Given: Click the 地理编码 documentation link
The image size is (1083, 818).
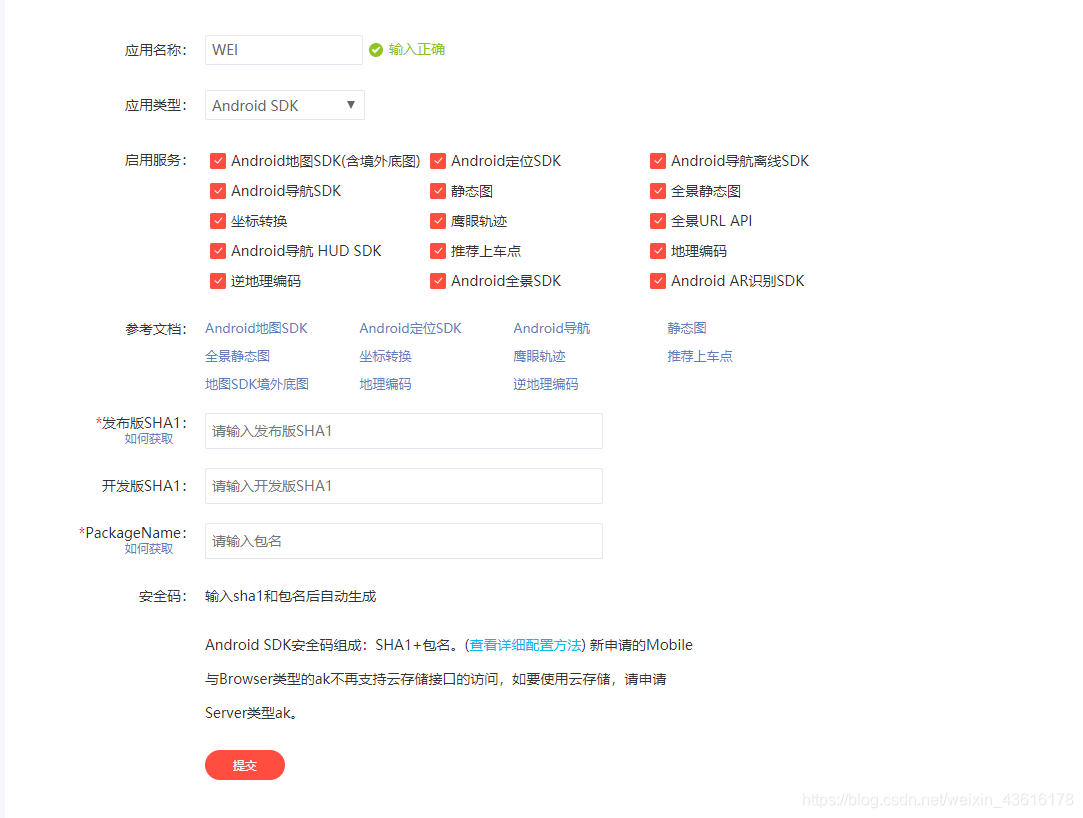Looking at the screenshot, I should [385, 383].
